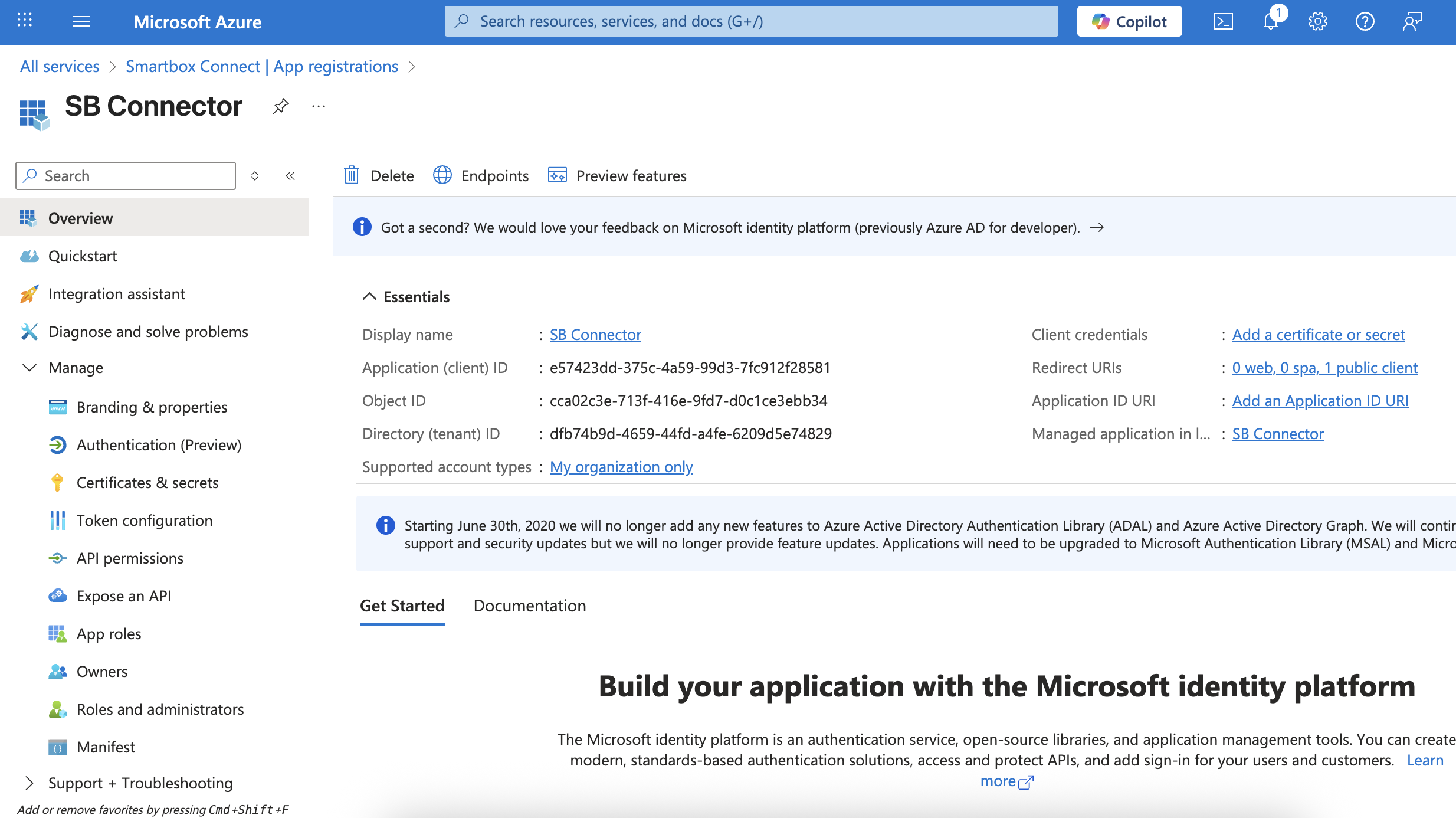1456x818 pixels.
Task: Collapse the sidebar with double chevron
Action: [x=290, y=176]
